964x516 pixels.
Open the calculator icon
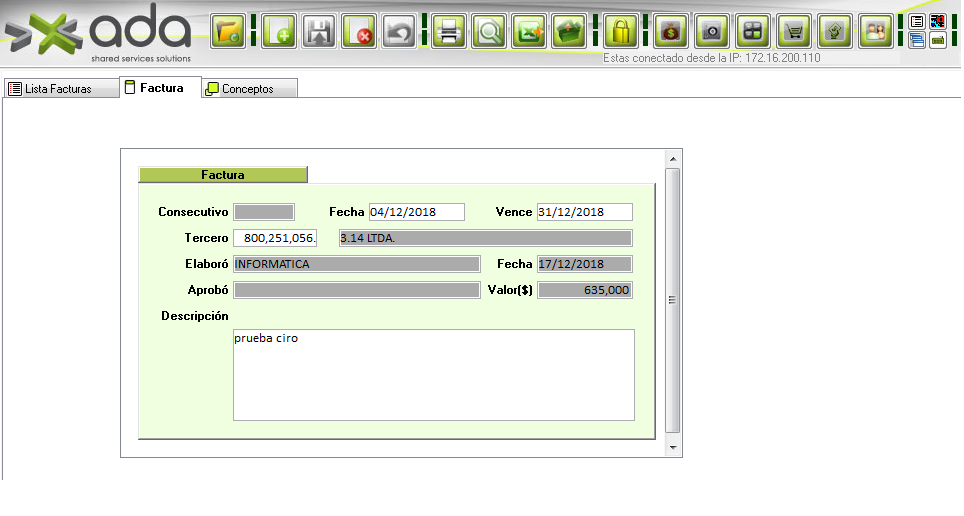pos(753,31)
